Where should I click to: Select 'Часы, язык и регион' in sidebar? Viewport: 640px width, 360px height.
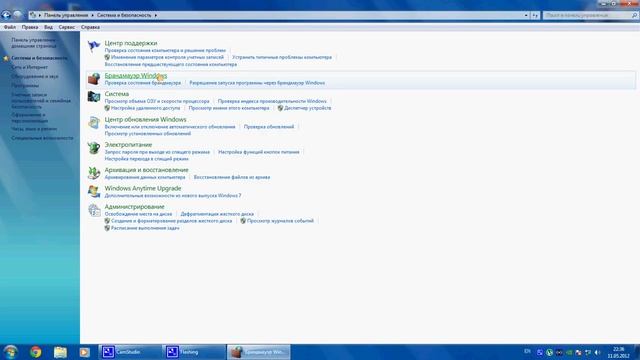[34, 129]
